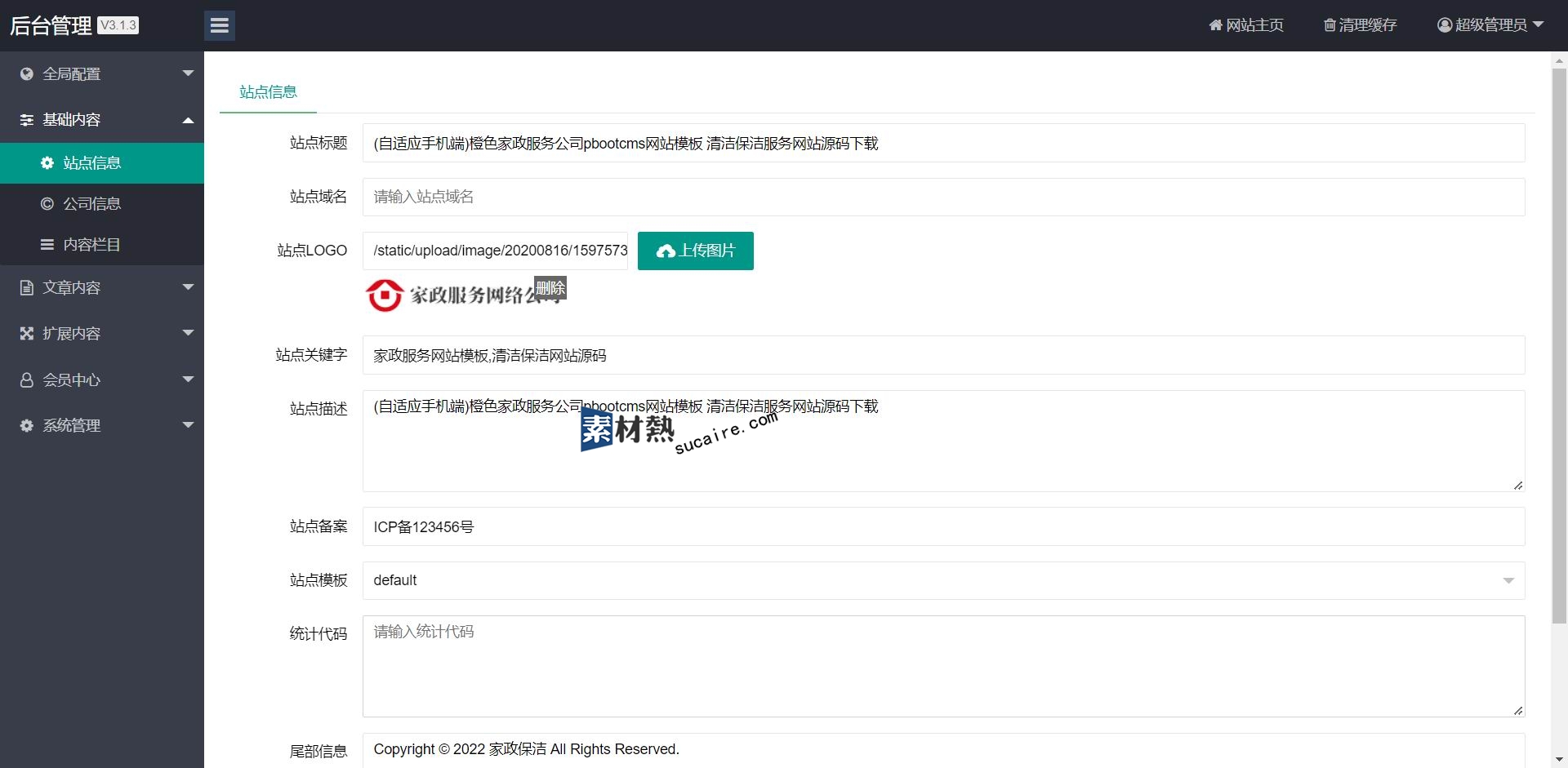
Task: Click the 后台管理 title logo
Action: coord(51,25)
